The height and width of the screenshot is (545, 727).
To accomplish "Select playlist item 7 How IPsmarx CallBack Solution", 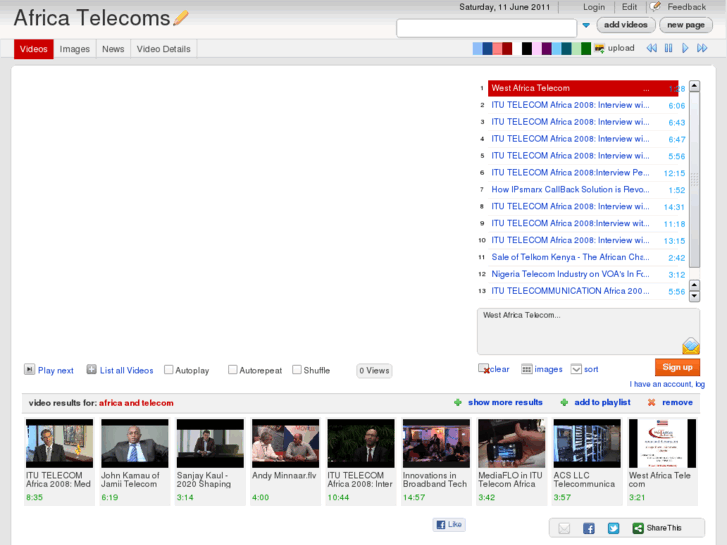I will pos(583,190).
